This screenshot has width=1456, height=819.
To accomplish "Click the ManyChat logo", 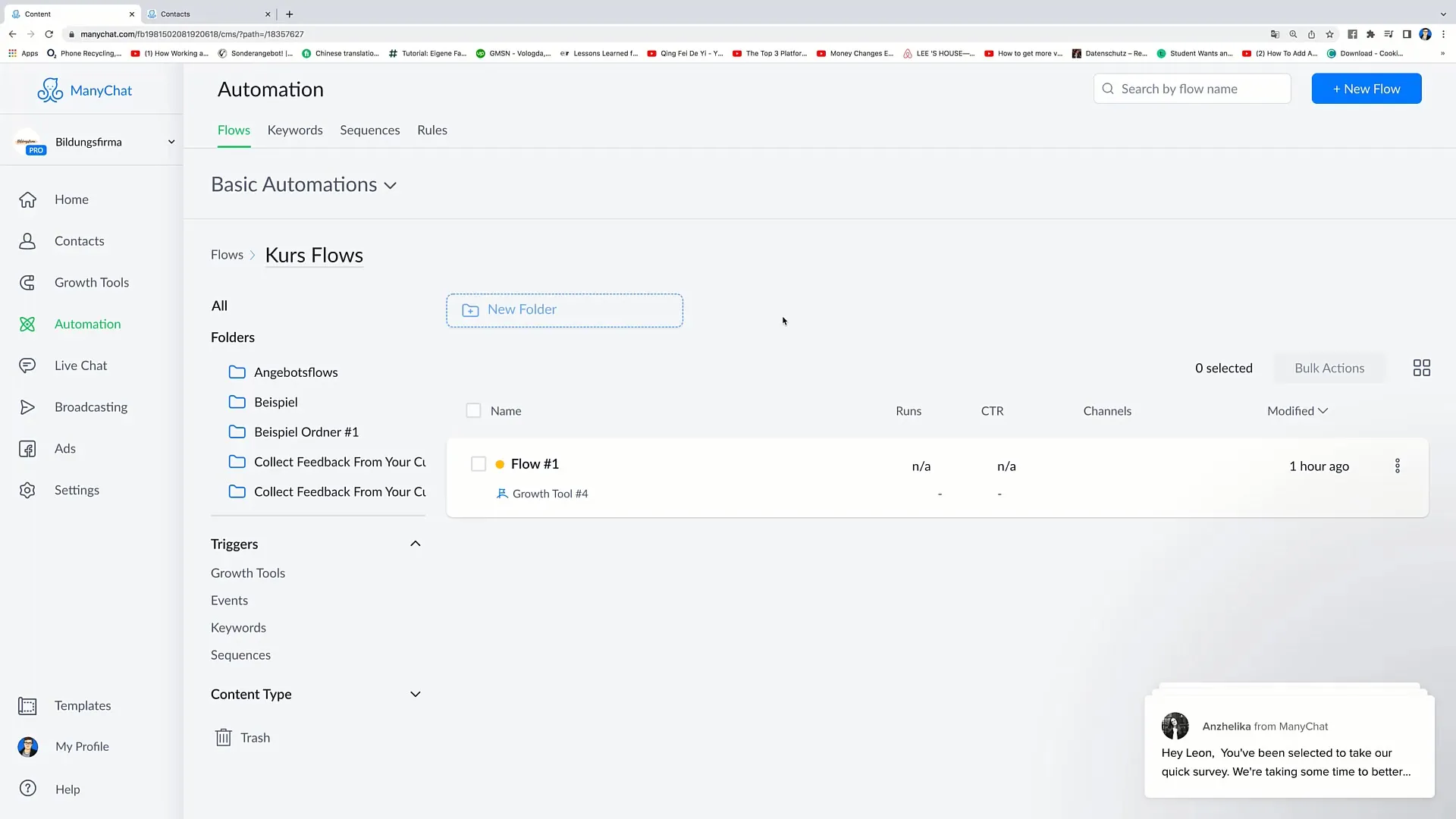I will 84,90.
